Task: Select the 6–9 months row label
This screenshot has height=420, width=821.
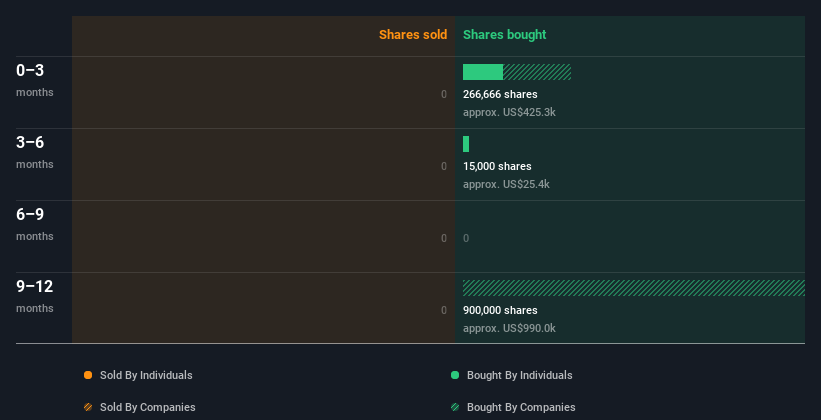Action: pos(35,224)
